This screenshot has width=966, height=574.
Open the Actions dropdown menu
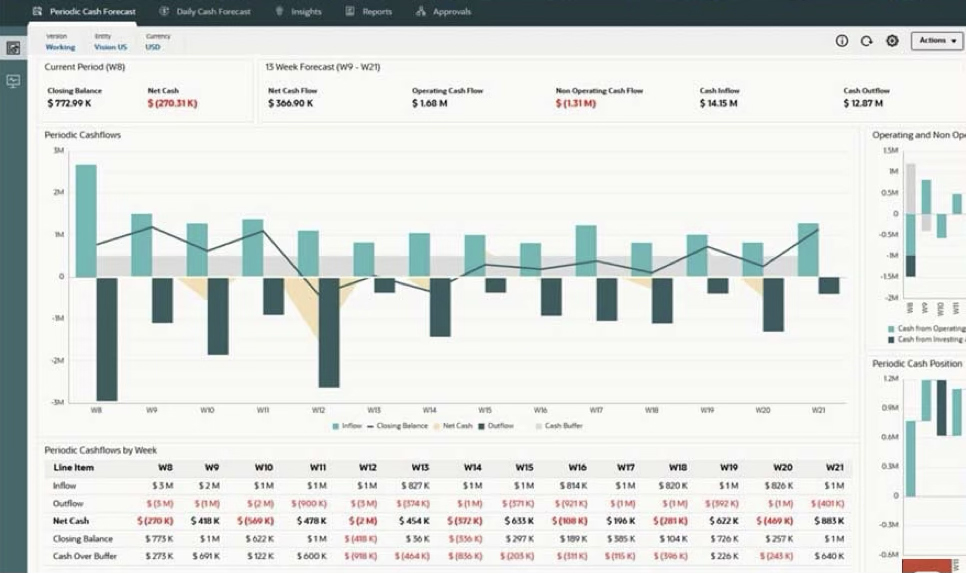point(937,41)
